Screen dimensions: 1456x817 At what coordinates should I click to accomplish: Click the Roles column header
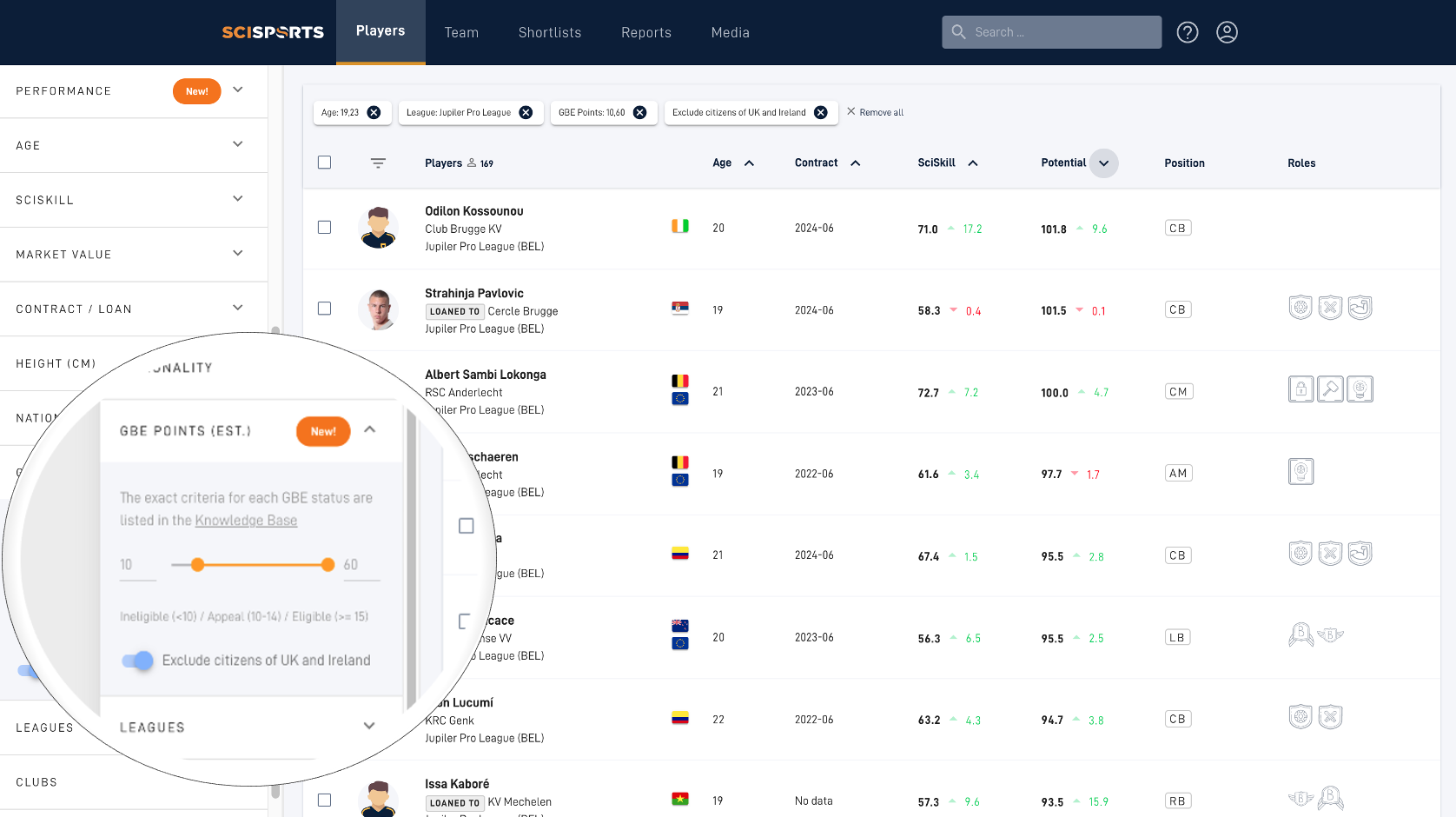click(x=1301, y=163)
